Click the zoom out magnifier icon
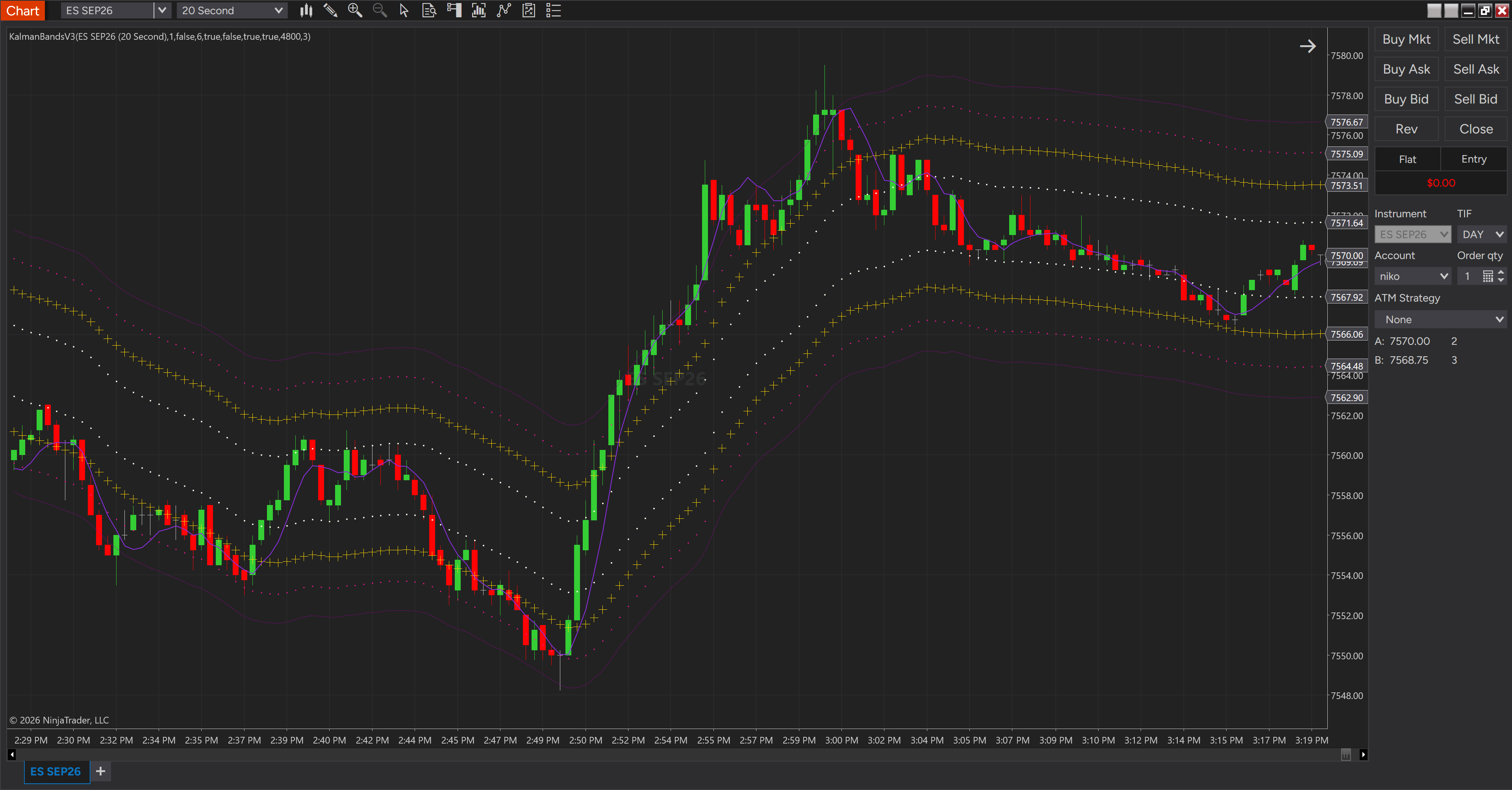 (380, 10)
